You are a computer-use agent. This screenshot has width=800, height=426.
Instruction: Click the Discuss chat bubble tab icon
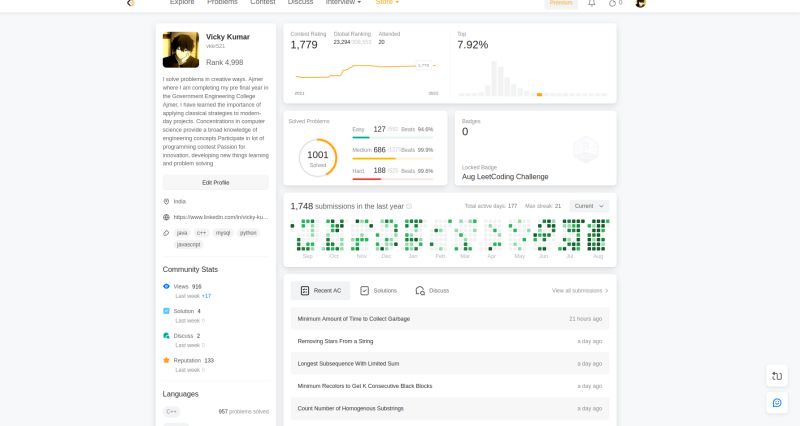point(420,290)
